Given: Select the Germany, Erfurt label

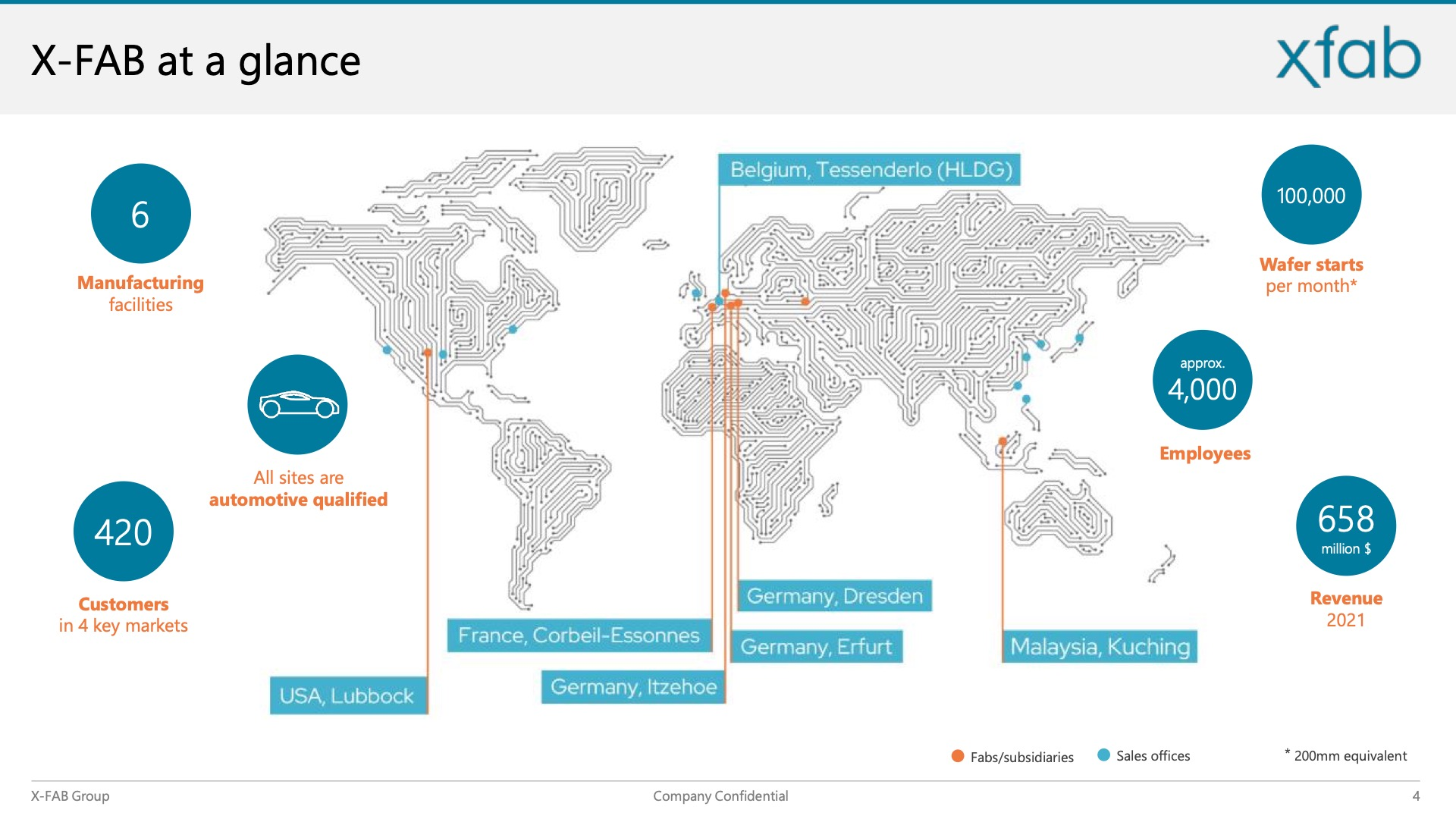Looking at the screenshot, I should (816, 647).
